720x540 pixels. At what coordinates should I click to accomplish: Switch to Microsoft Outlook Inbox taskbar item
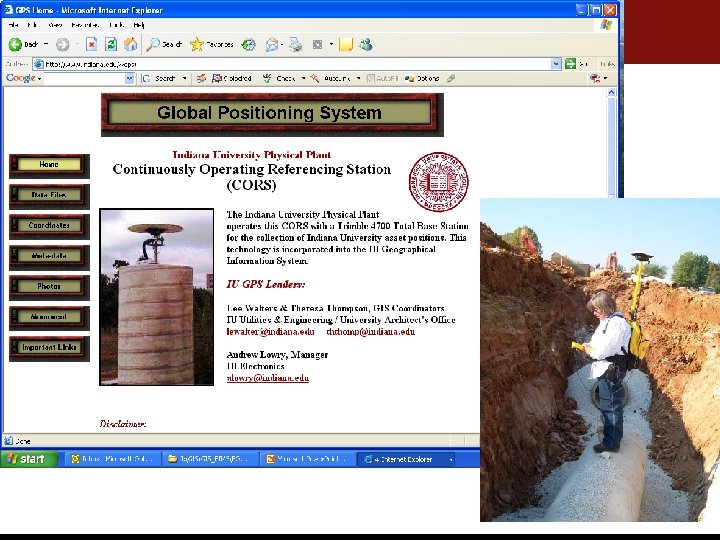(x=112, y=459)
